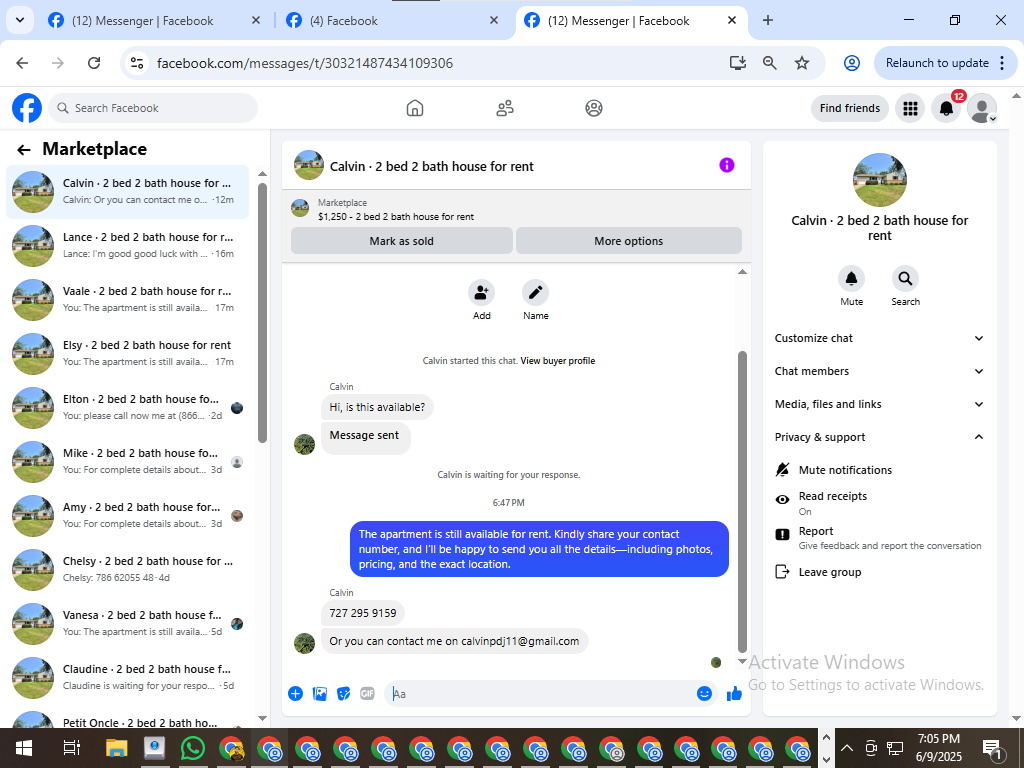Open Task View on the taskbar
The width and height of the screenshot is (1024, 768).
point(71,748)
